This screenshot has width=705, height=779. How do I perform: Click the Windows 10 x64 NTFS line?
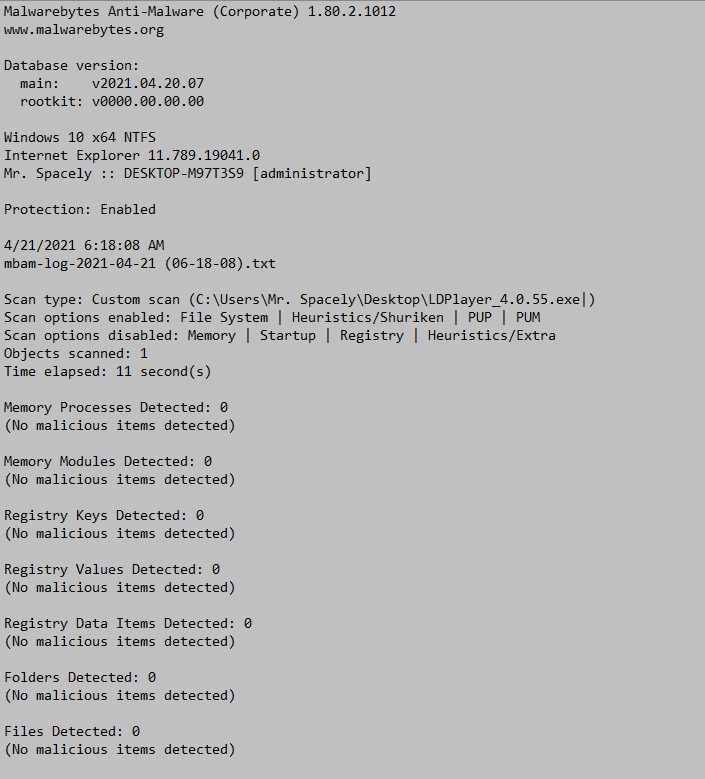tap(80, 138)
